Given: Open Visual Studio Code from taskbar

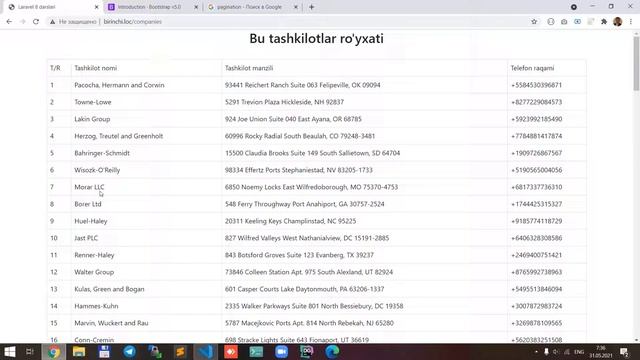Looking at the screenshot, I should click(205, 351).
